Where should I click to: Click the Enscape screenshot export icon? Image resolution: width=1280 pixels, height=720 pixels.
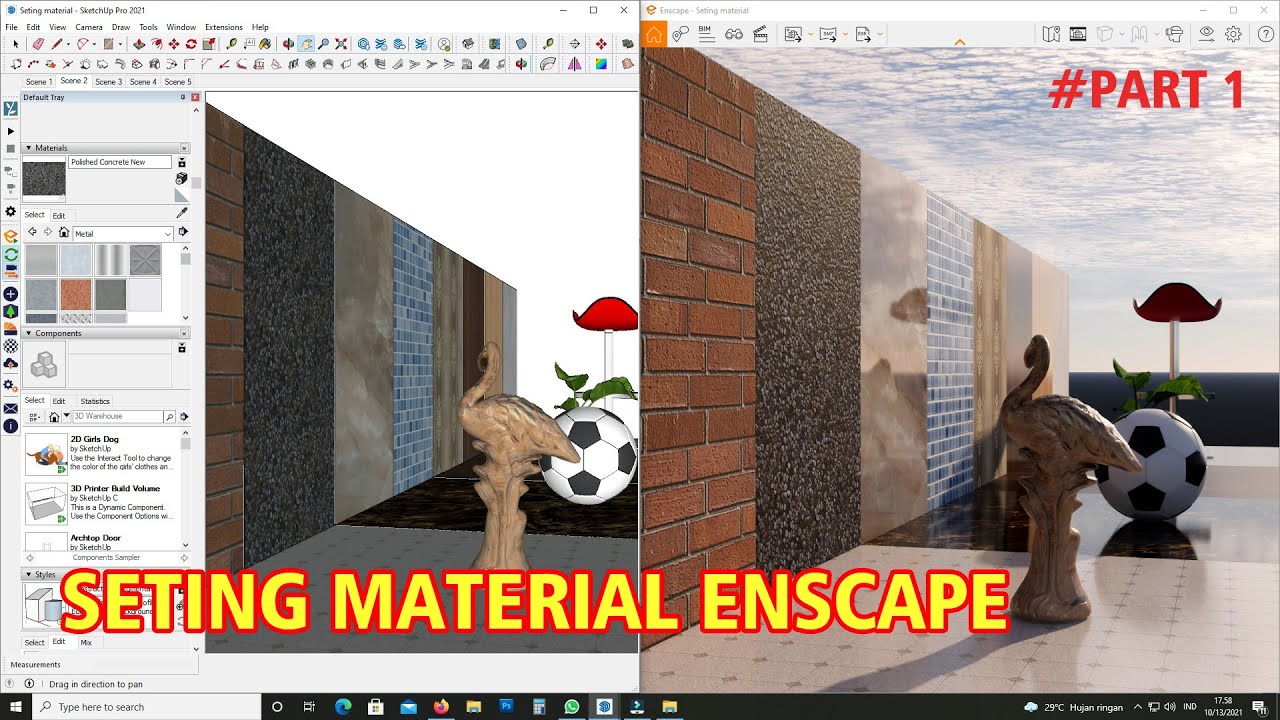(793, 34)
